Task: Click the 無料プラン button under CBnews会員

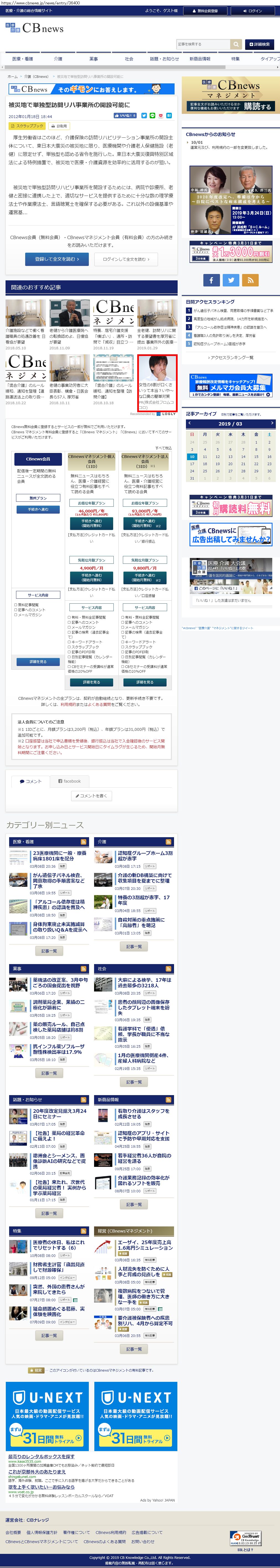Action: tap(38, 498)
